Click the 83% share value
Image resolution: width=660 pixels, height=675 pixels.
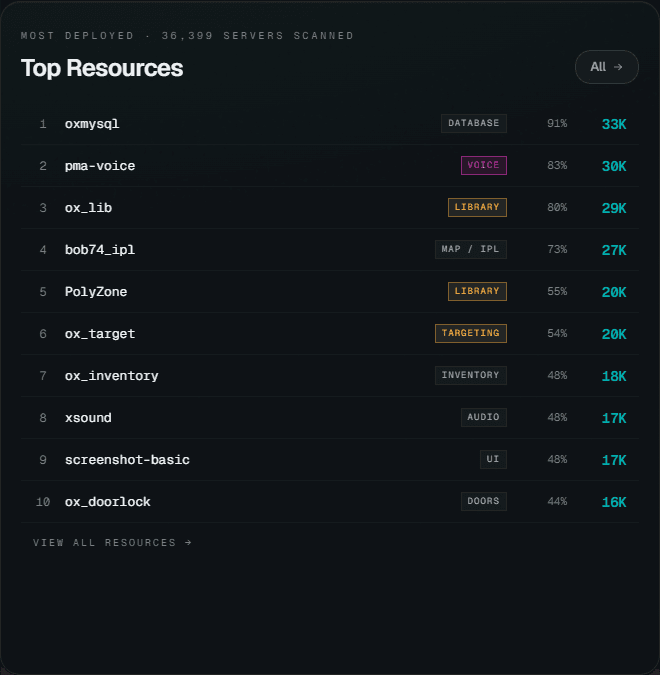coord(557,166)
